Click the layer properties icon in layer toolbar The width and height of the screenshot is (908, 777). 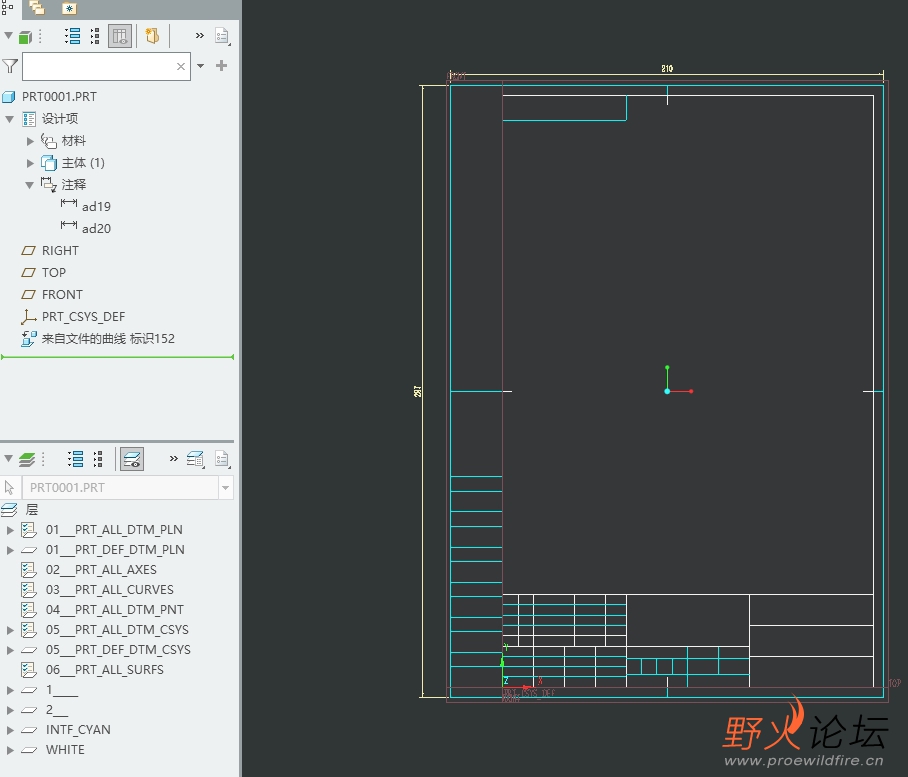[195, 459]
